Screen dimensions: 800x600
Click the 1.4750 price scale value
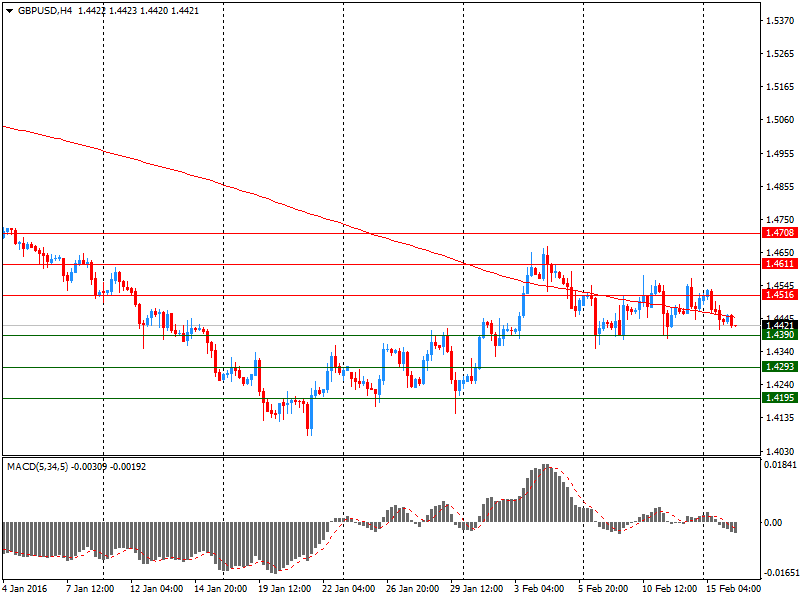coord(781,219)
